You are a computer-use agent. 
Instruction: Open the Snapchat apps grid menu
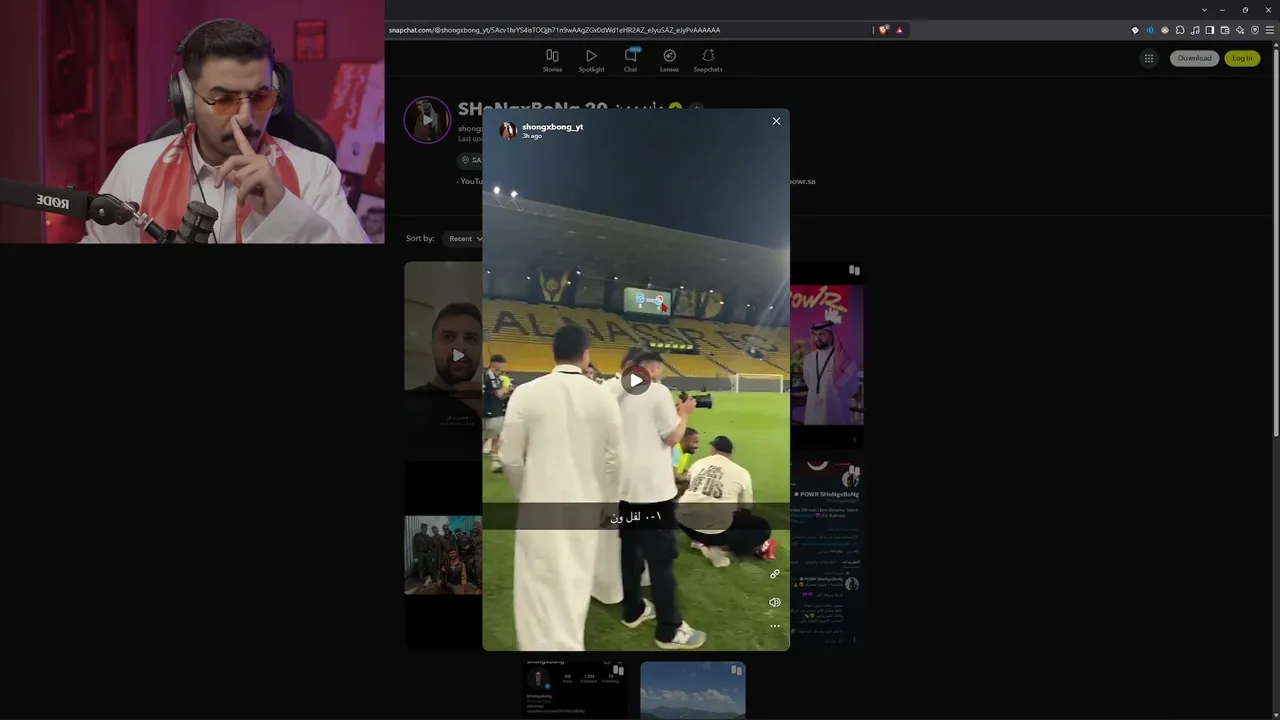(1148, 58)
